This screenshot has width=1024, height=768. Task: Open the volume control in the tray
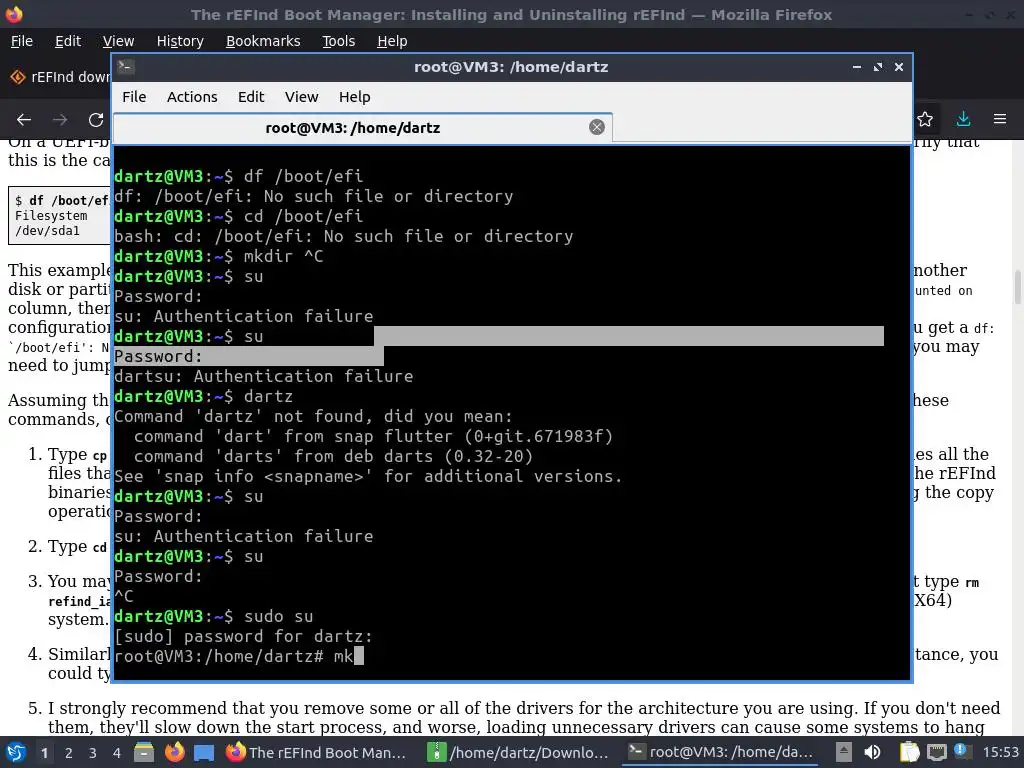tap(872, 752)
